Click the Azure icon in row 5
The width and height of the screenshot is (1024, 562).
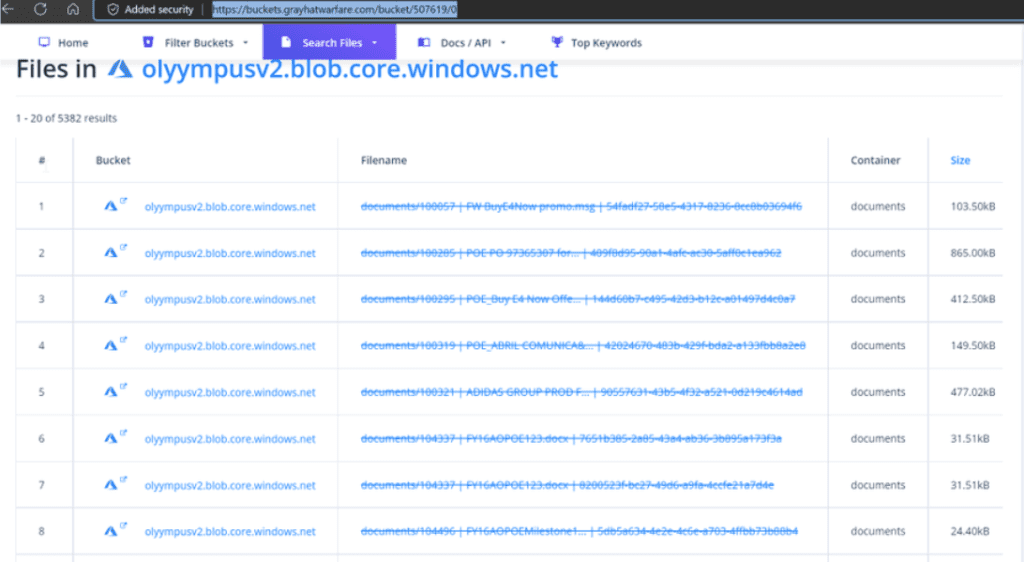click(x=110, y=392)
